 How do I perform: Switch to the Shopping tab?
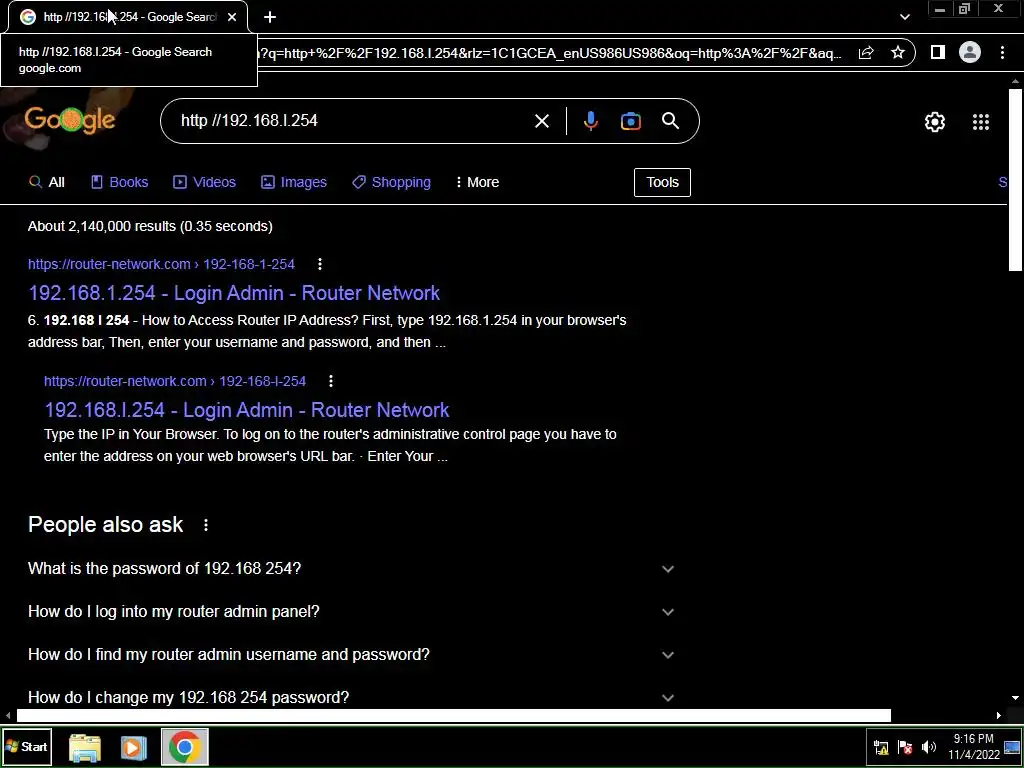[391, 182]
